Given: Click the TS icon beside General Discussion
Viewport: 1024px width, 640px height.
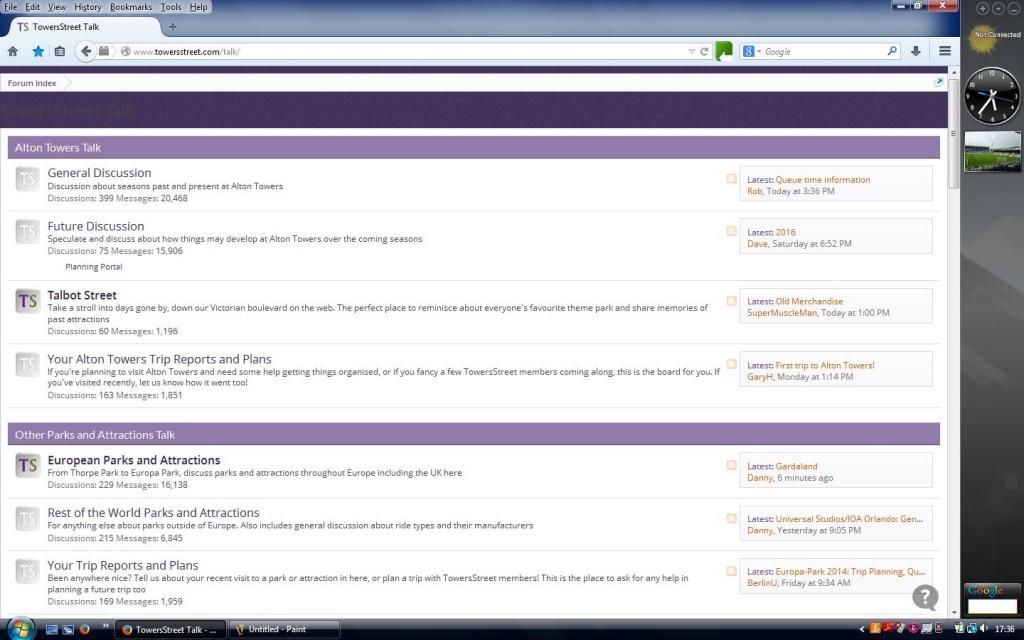Looking at the screenshot, I should 27,178.
